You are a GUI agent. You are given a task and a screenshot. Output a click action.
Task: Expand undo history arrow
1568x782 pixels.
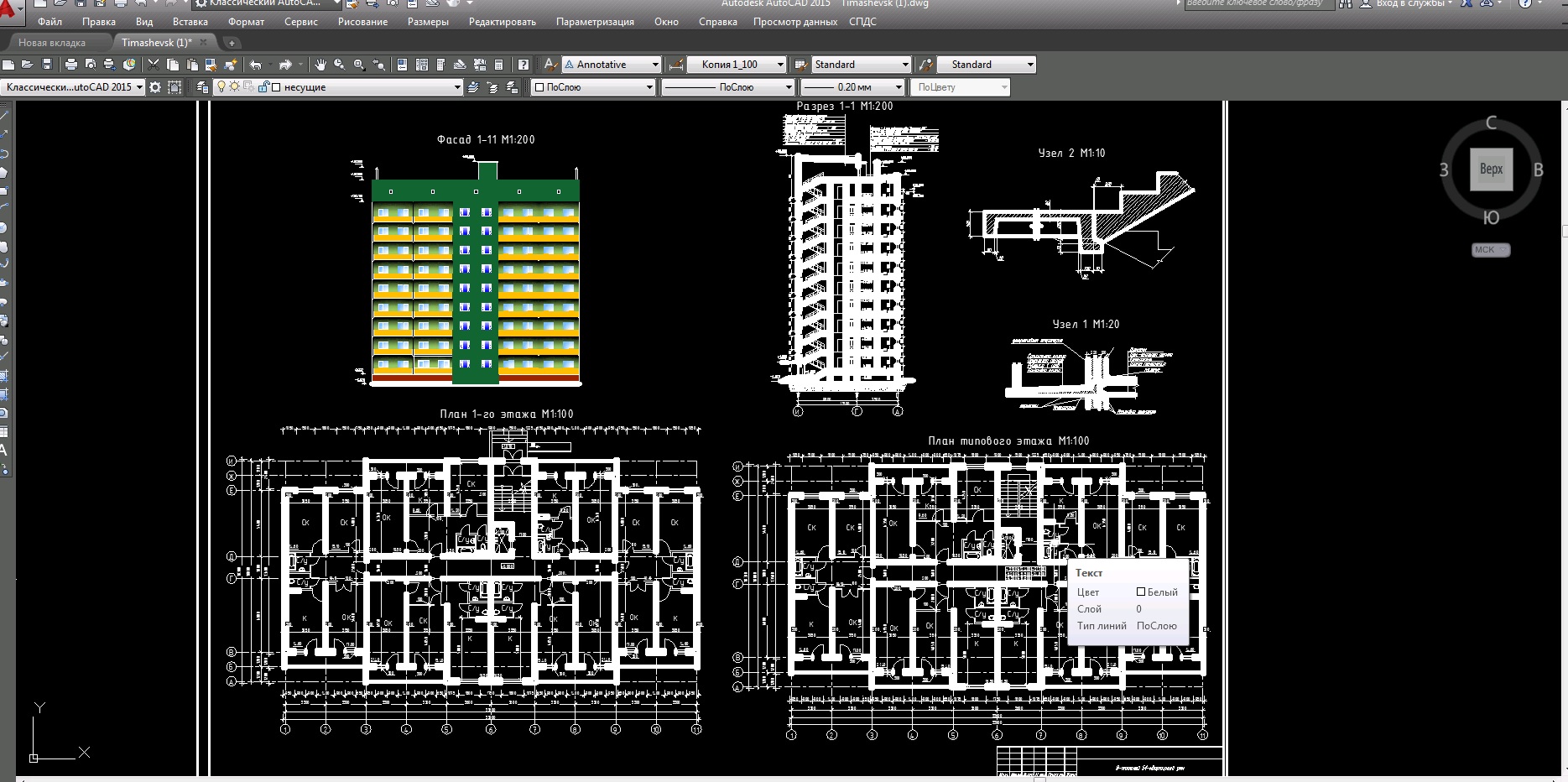click(270, 65)
